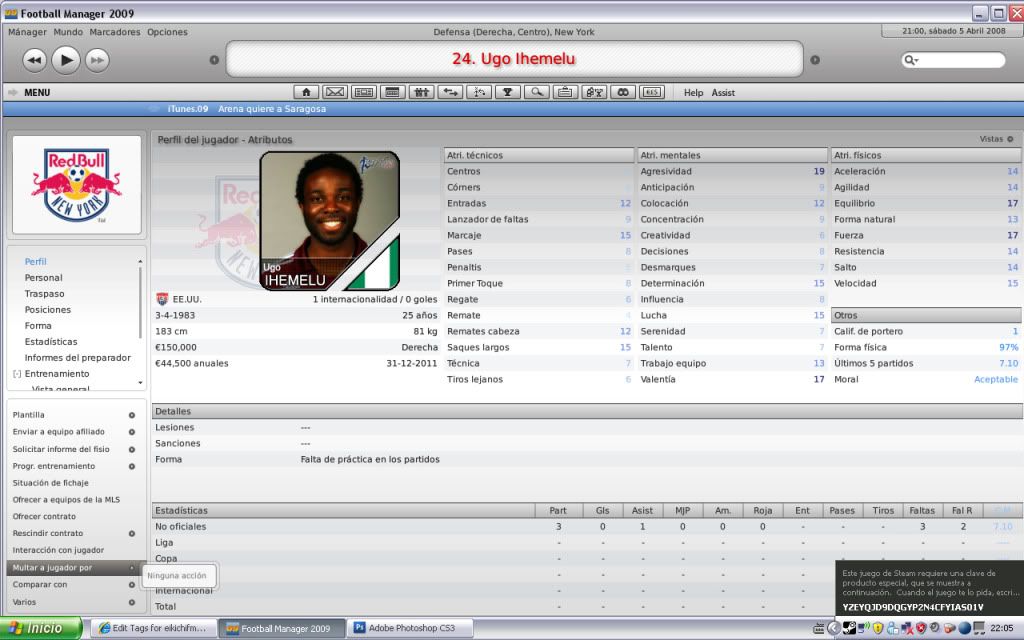
Task: Click the toolbar icon right of the envelope
Action: 363,92
